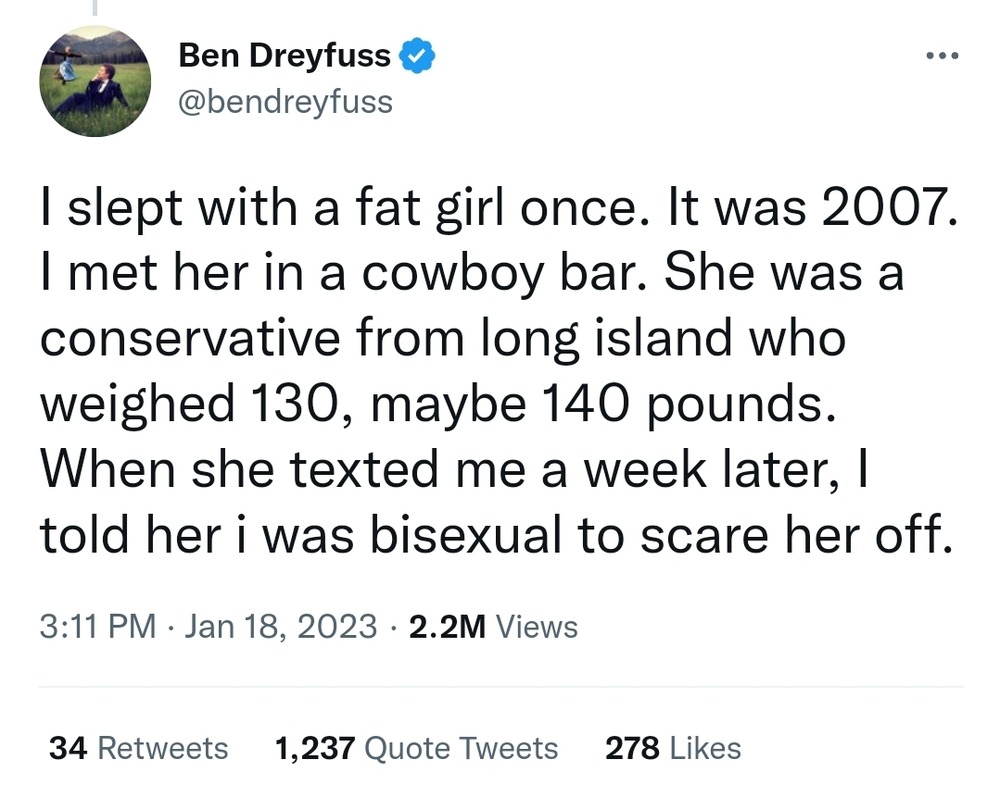Image resolution: width=1000 pixels, height=797 pixels.
Task: Click the word Views after 2.2M
Action: tap(537, 627)
